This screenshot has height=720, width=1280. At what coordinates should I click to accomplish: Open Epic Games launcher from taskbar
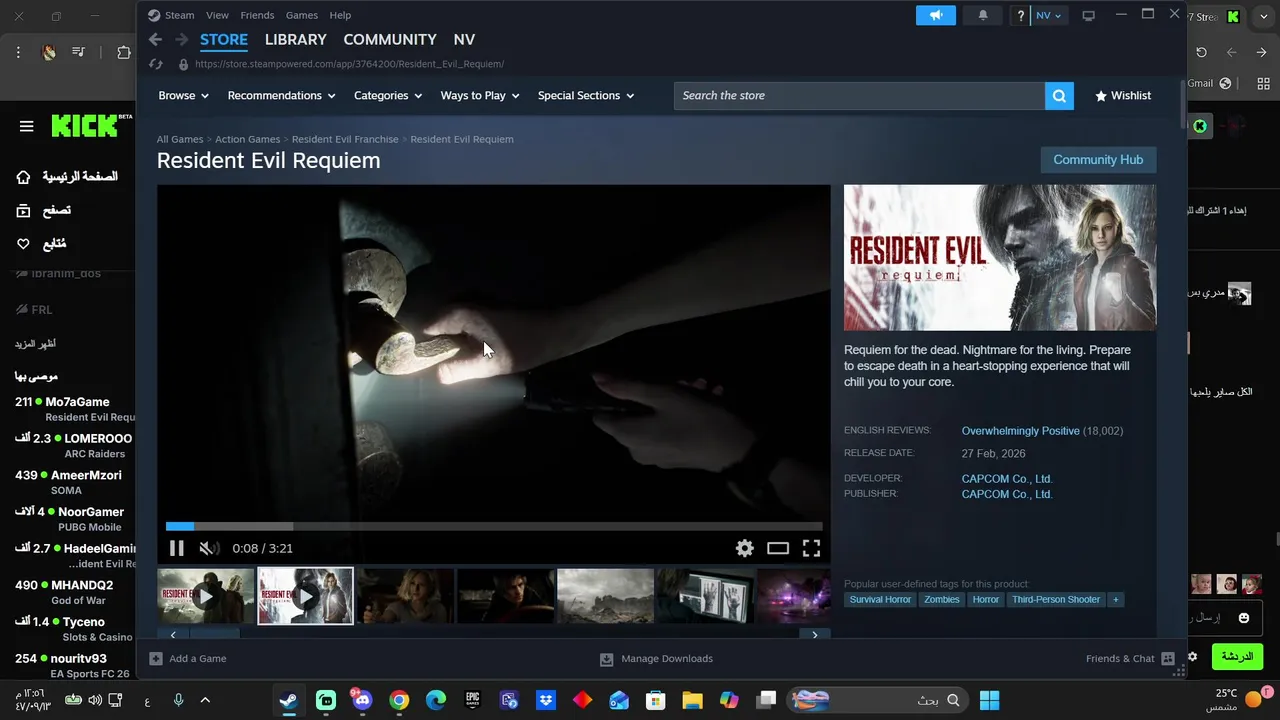tap(473, 700)
